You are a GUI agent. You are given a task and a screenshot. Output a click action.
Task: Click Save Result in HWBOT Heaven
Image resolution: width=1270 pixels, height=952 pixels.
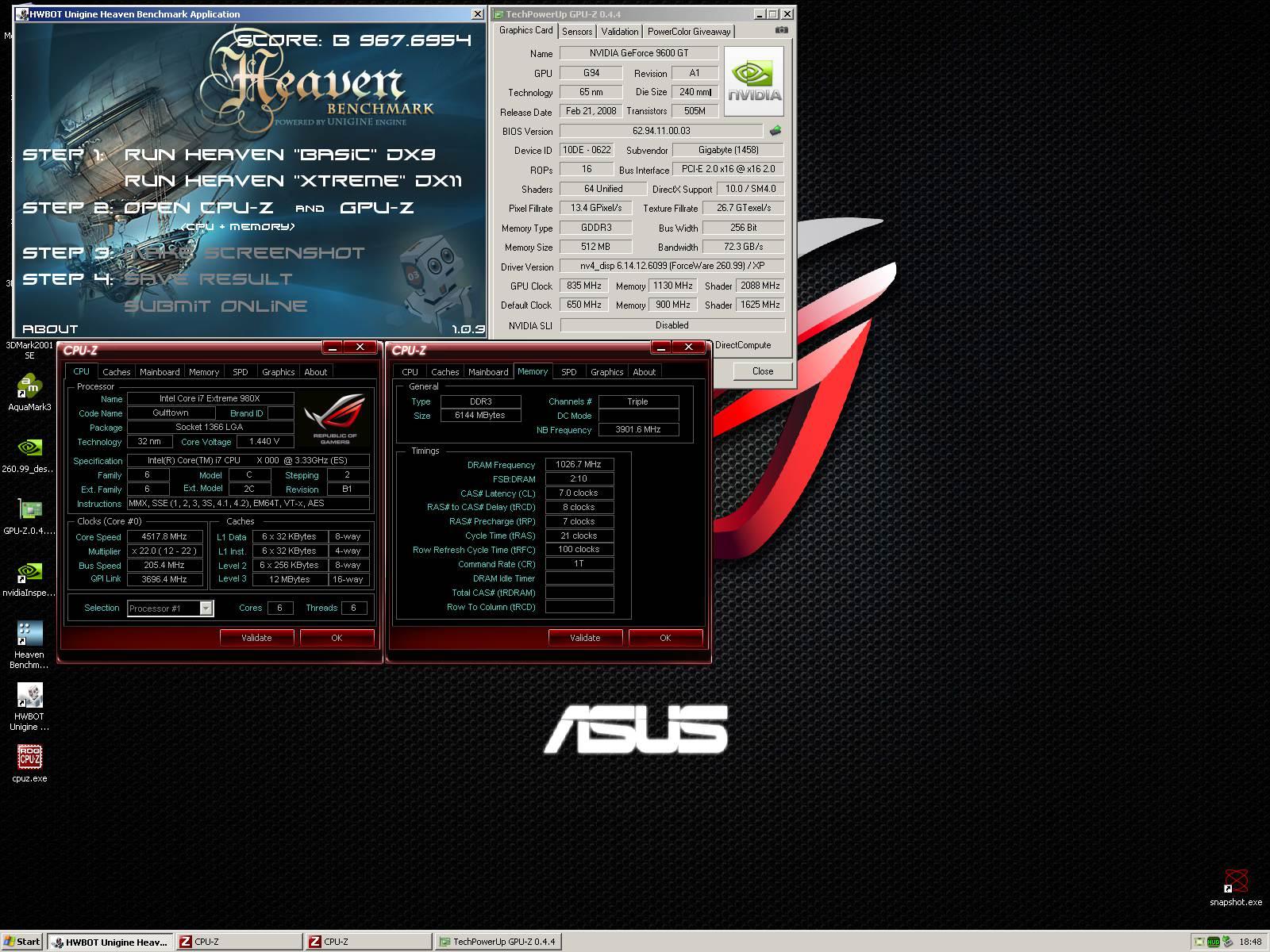coord(208,279)
